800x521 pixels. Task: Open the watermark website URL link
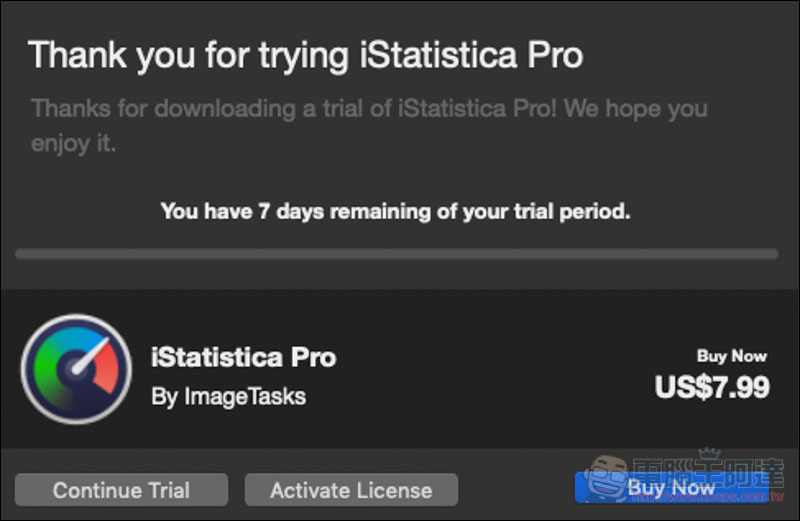707,497
